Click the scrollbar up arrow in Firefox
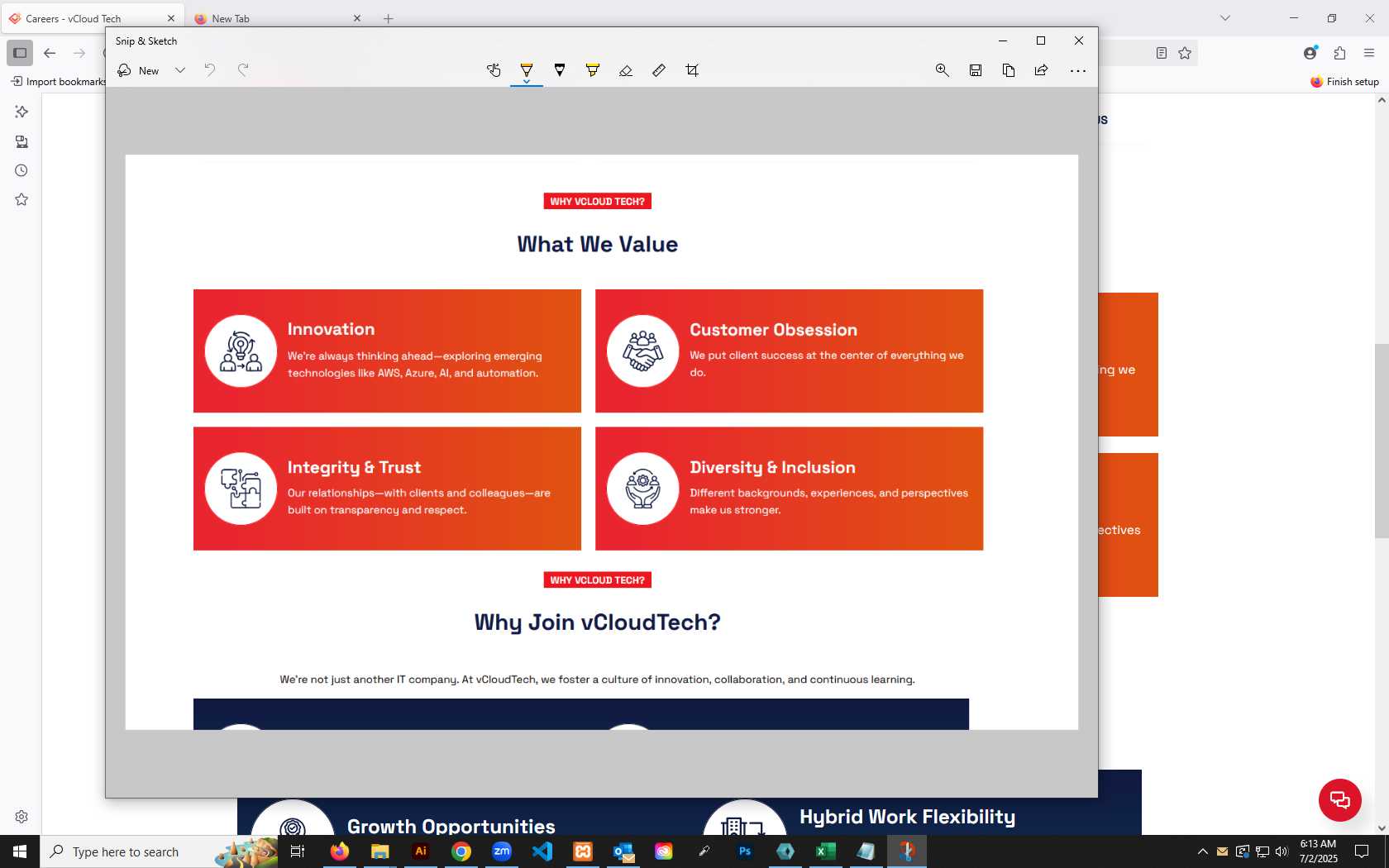This screenshot has height=868, width=1389. [x=1382, y=100]
